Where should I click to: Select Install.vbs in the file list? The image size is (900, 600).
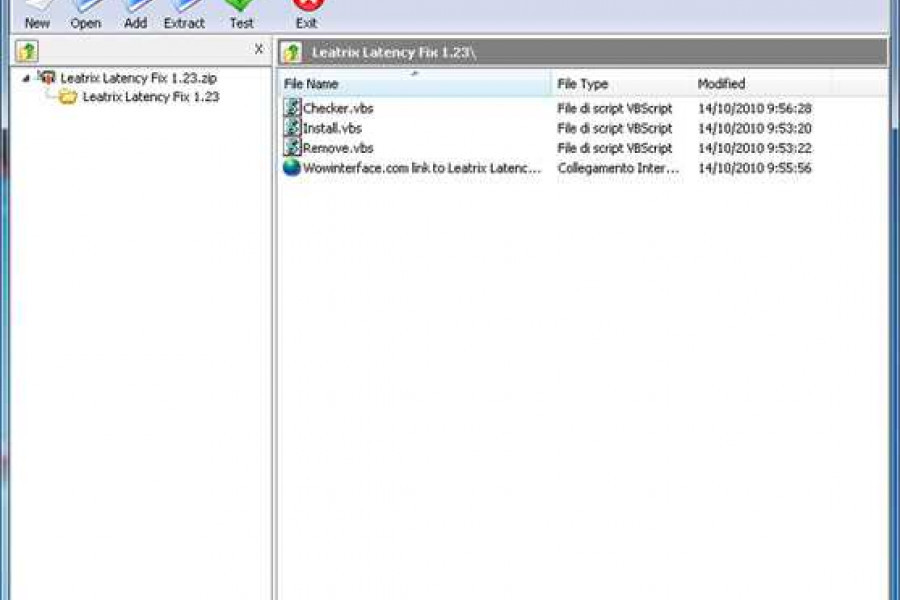332,128
